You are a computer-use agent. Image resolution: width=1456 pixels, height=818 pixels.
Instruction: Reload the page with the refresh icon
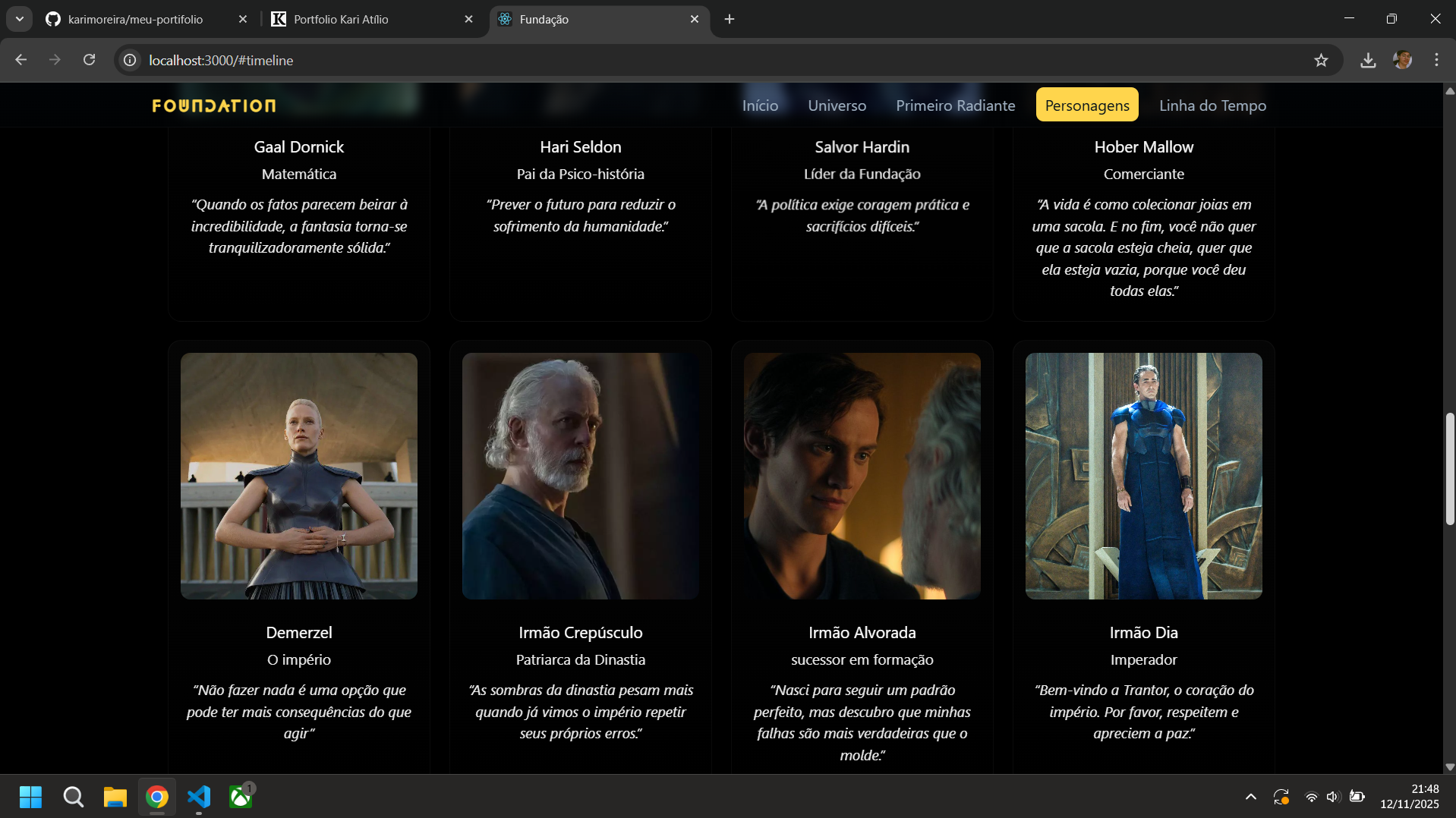tap(90, 60)
